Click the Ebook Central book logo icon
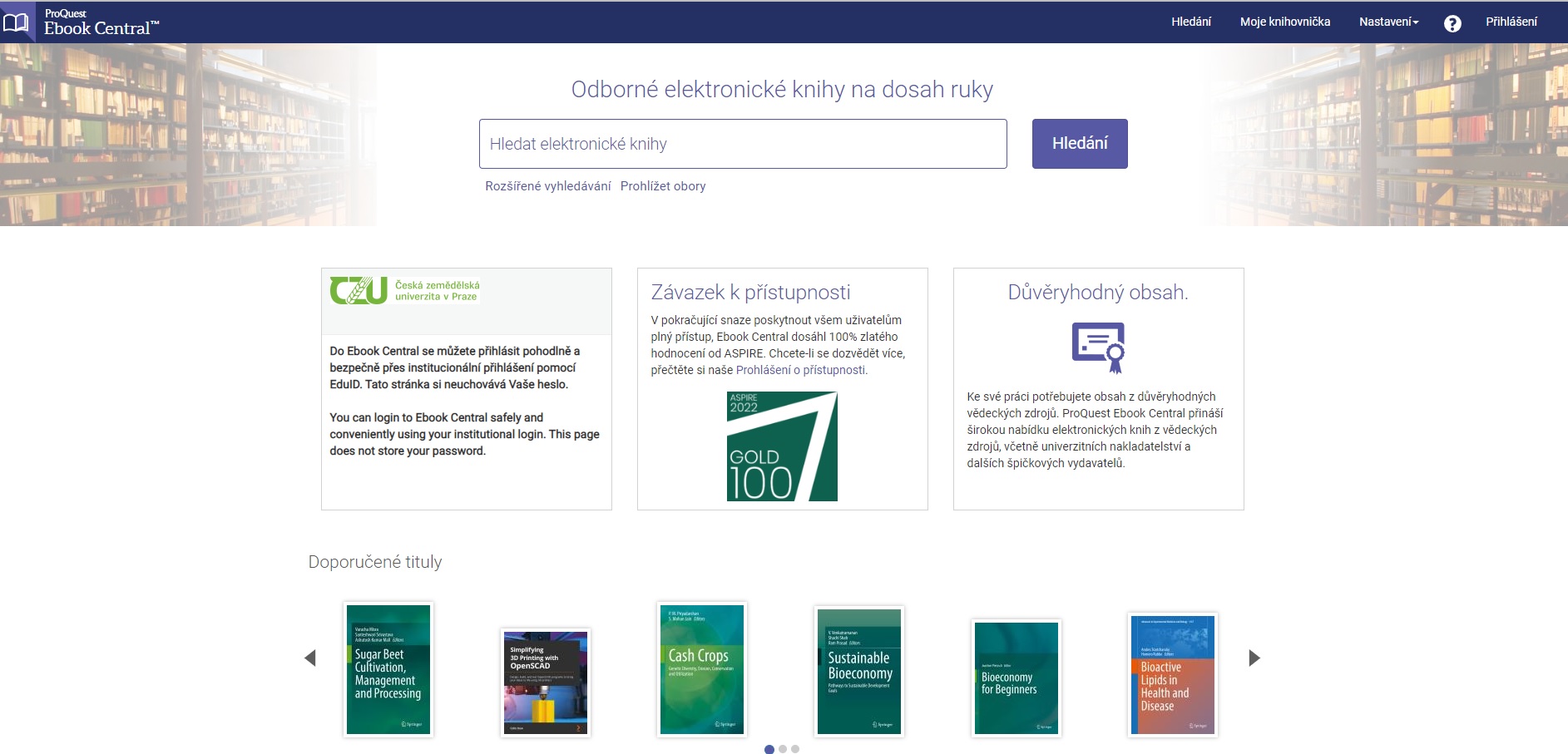The width and height of the screenshot is (1568, 754). tap(17, 22)
